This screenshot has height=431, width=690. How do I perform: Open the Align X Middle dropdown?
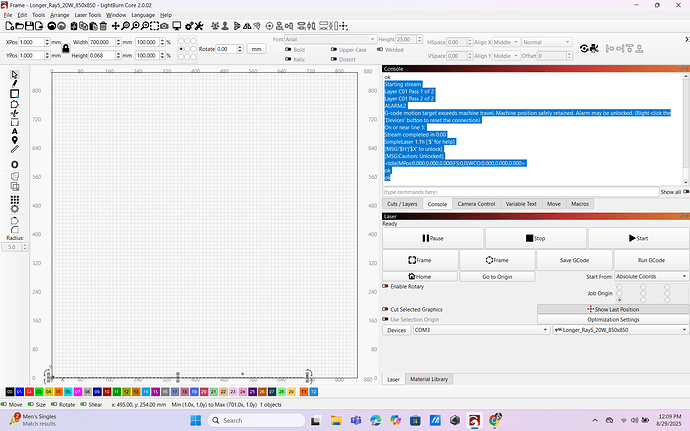click(x=506, y=42)
